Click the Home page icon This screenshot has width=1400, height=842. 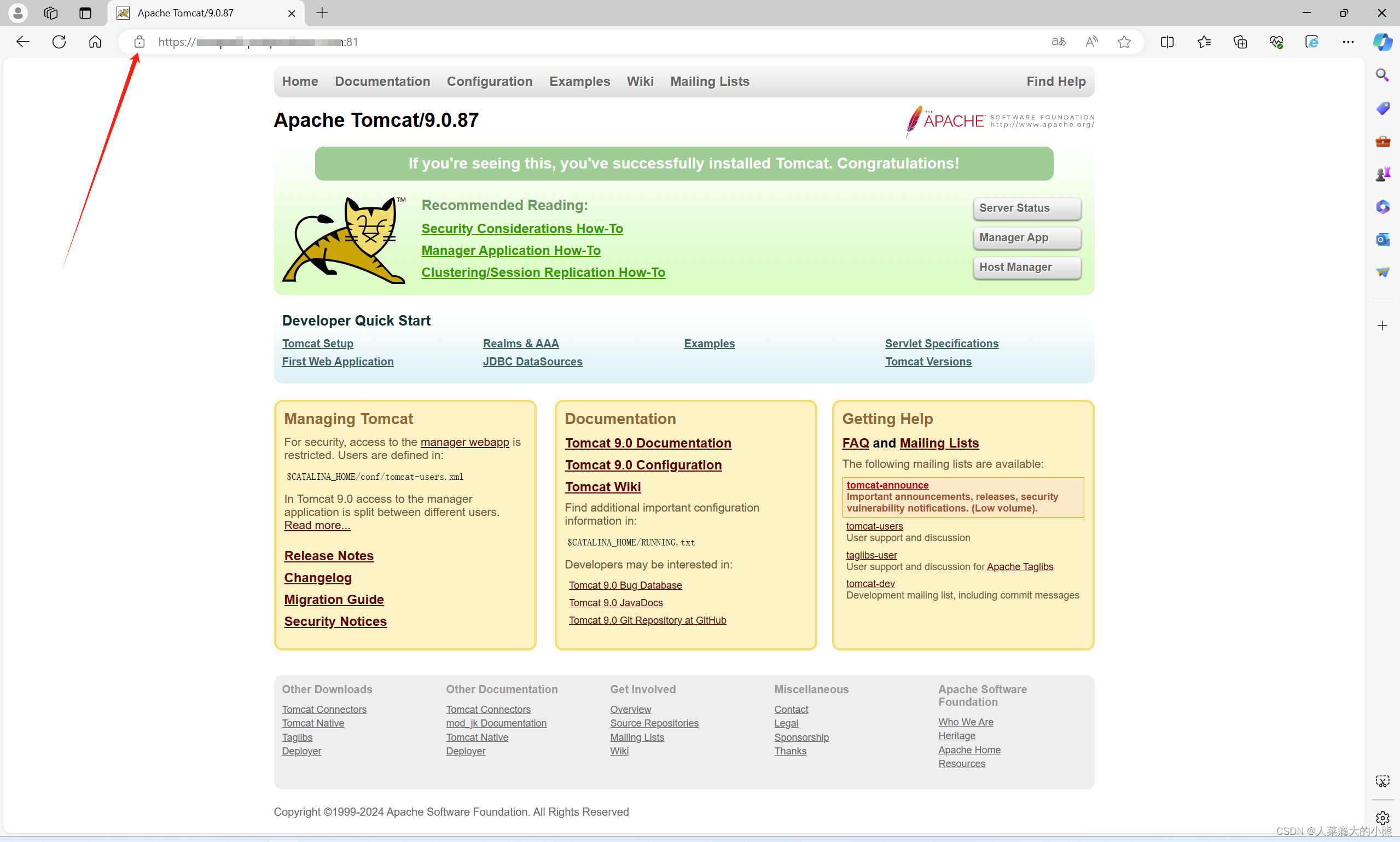point(95,42)
